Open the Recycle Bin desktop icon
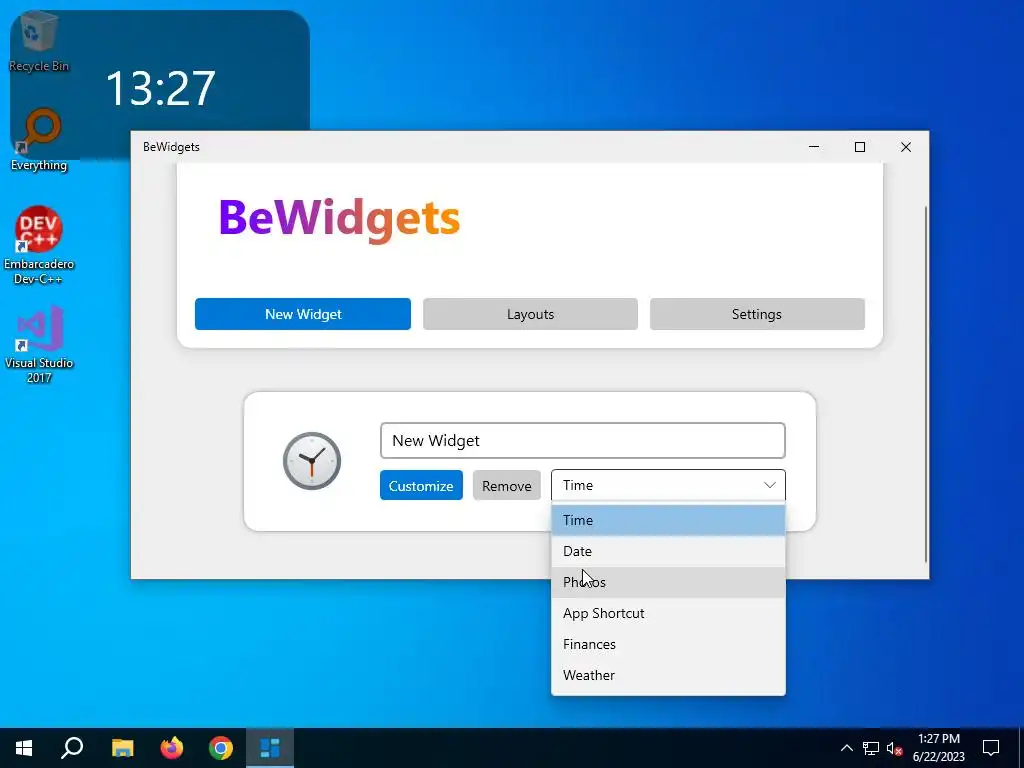This screenshot has height=768, width=1024. point(39,42)
